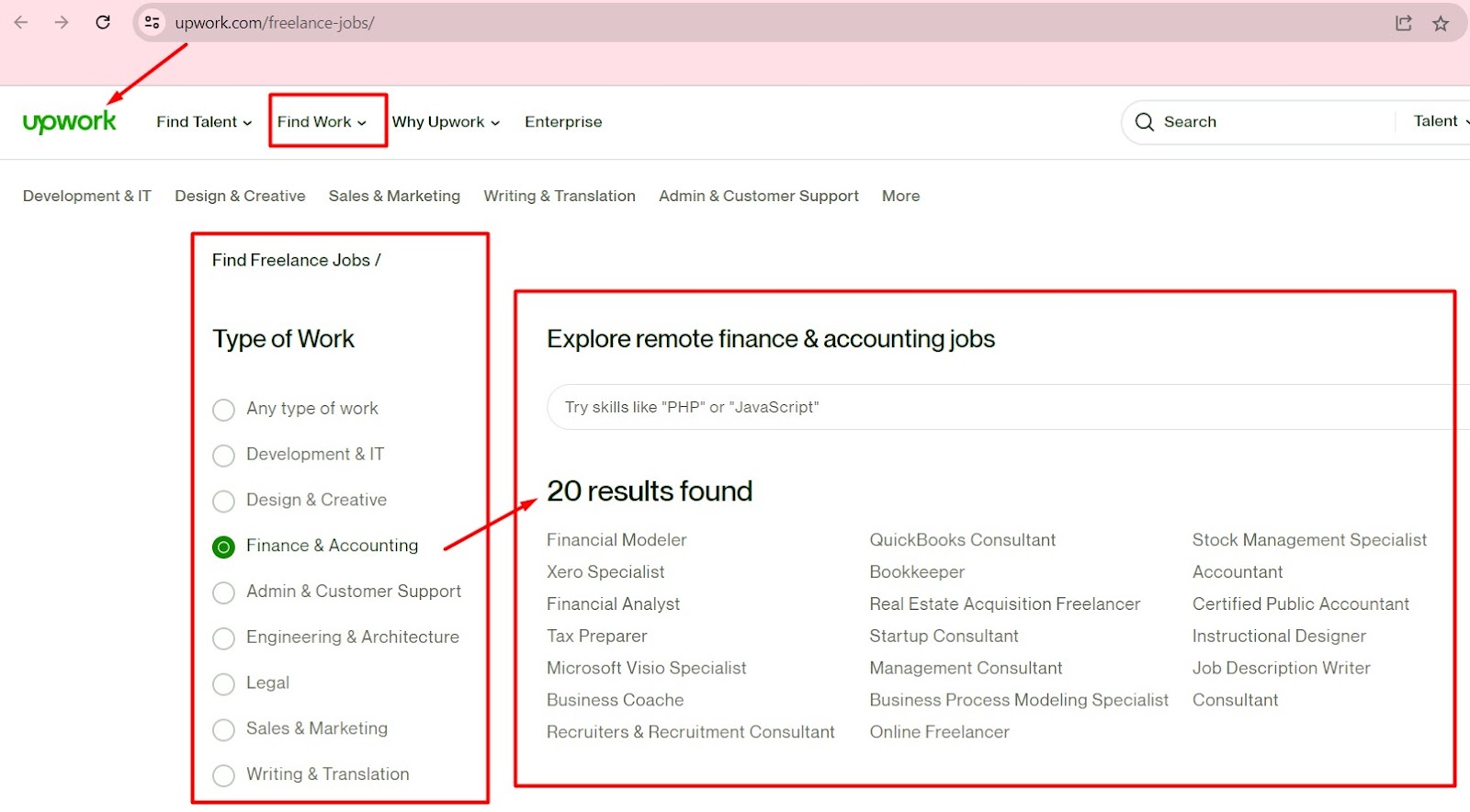
Task: Open Certified Public Accountant link
Action: [1300, 604]
